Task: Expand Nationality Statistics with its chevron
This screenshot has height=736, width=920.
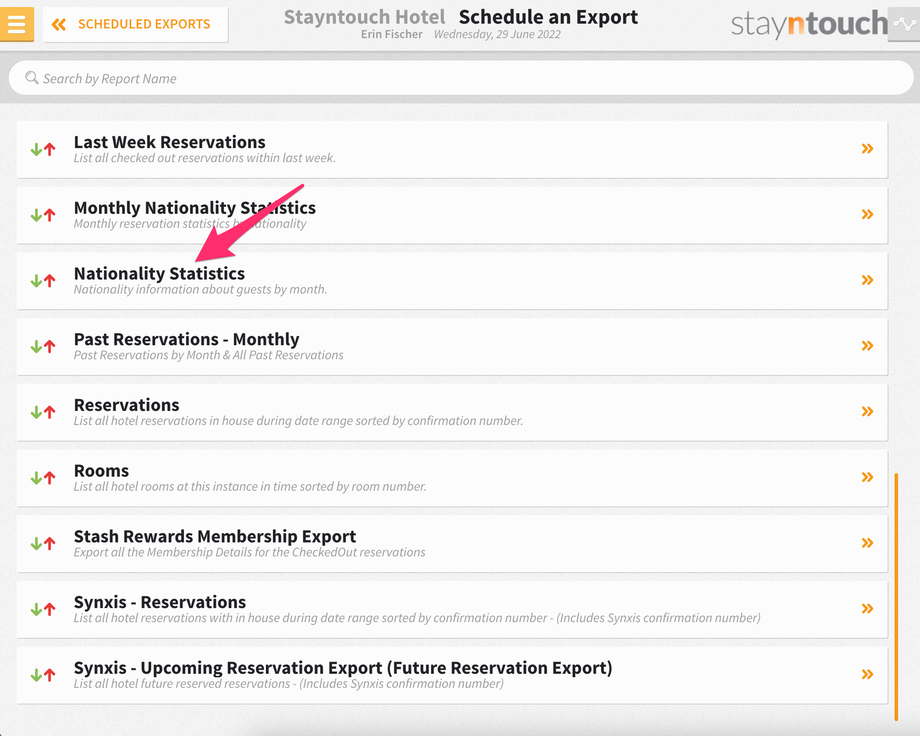Action: point(867,280)
